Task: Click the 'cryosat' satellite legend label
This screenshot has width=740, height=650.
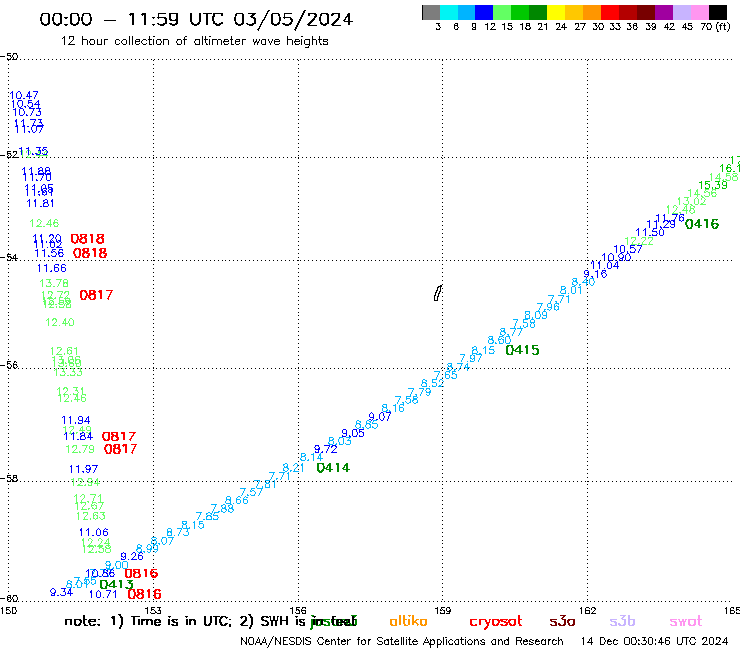Action: [496, 621]
